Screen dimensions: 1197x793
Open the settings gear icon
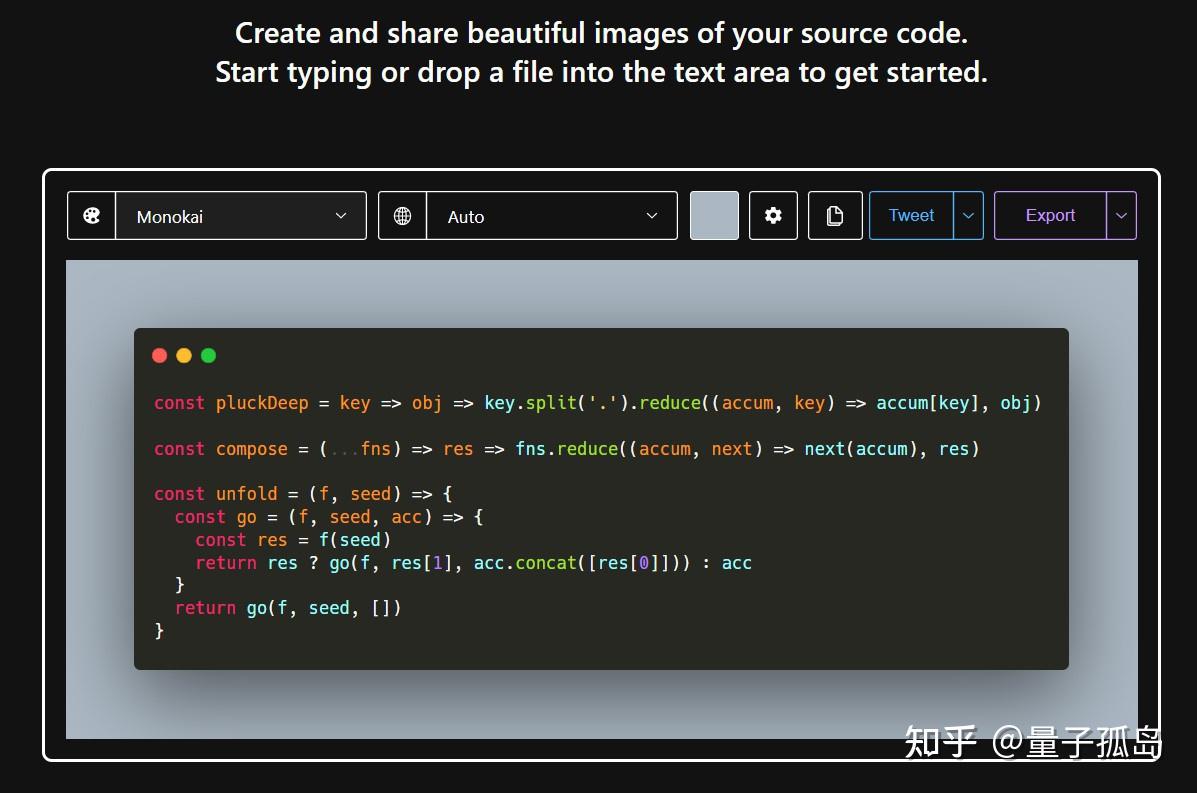tap(773, 215)
